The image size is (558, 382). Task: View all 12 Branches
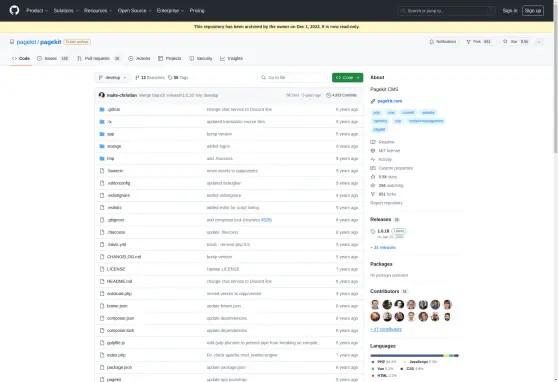(150, 78)
